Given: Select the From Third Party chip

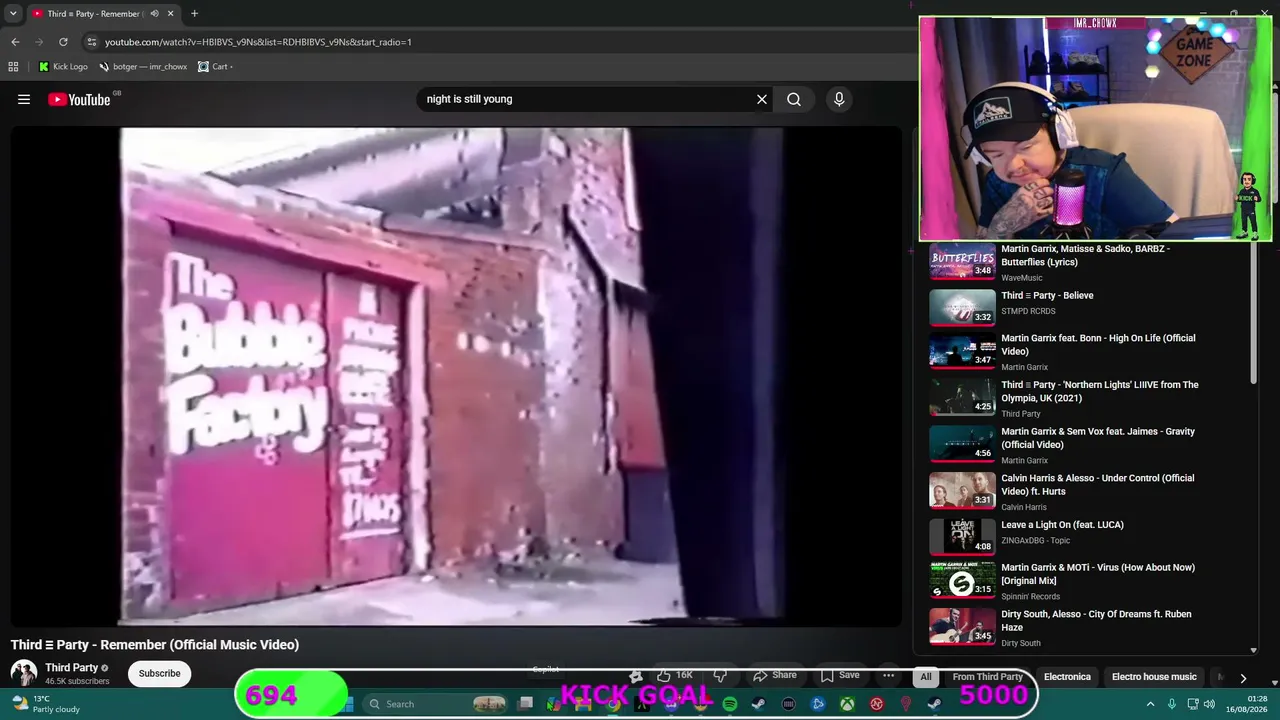Looking at the screenshot, I should [x=988, y=677].
